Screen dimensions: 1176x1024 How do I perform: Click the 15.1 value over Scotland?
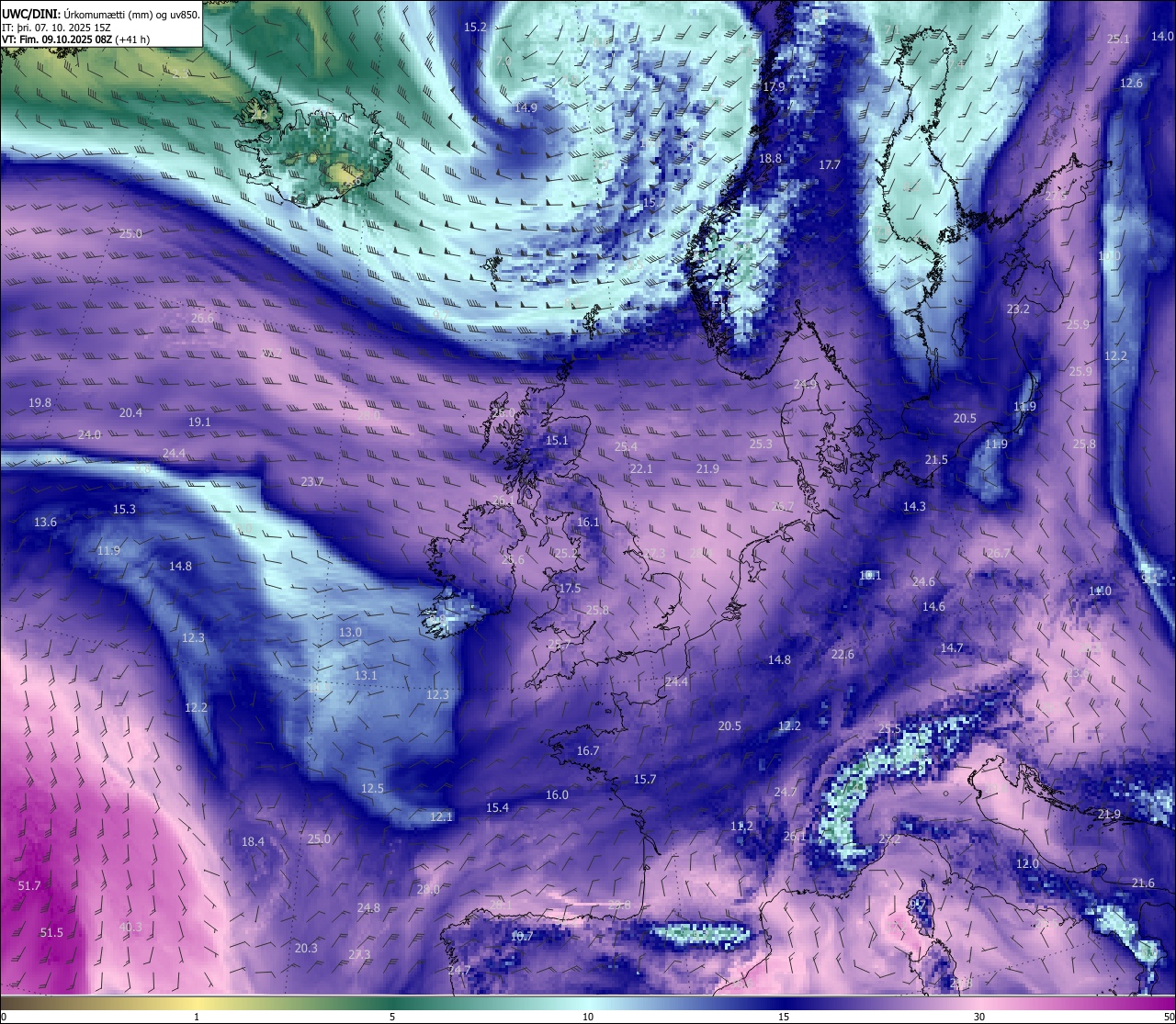tap(557, 440)
